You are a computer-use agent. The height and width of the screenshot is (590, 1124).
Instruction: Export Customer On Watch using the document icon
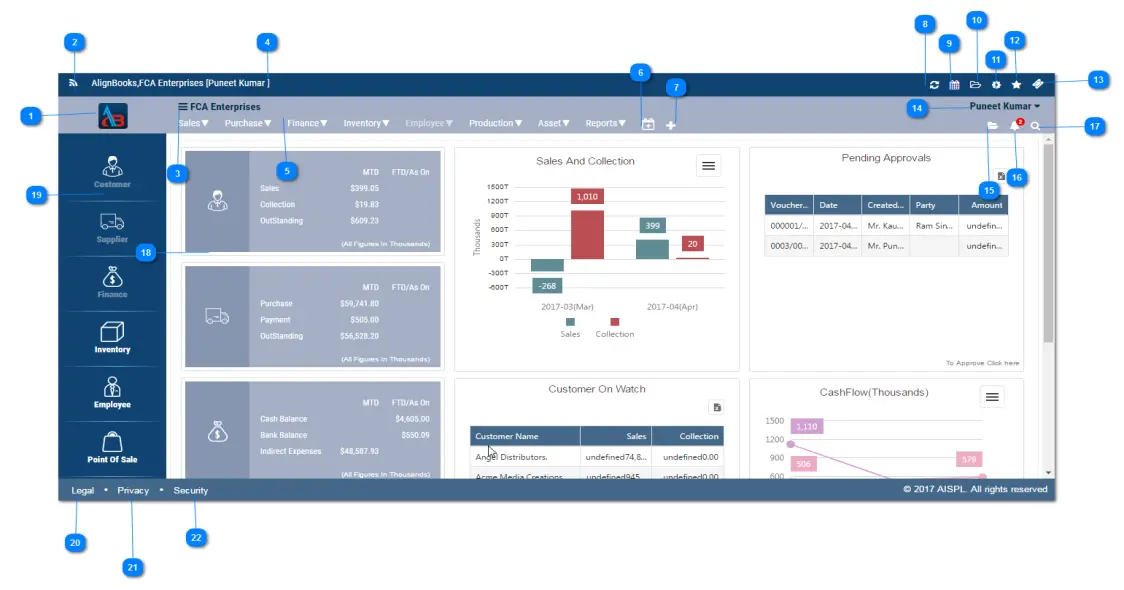point(716,408)
